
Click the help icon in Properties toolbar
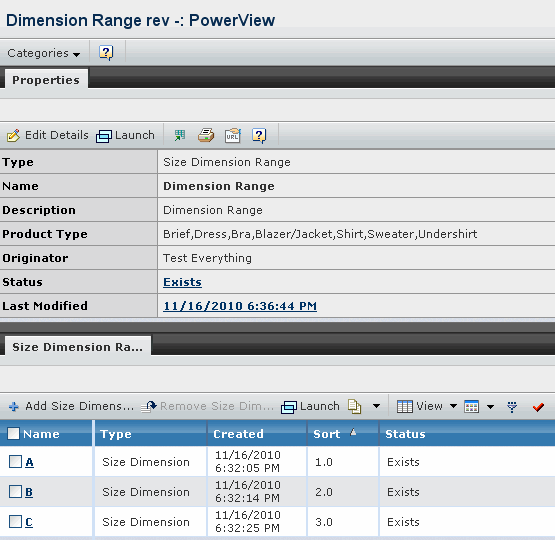[x=259, y=135]
